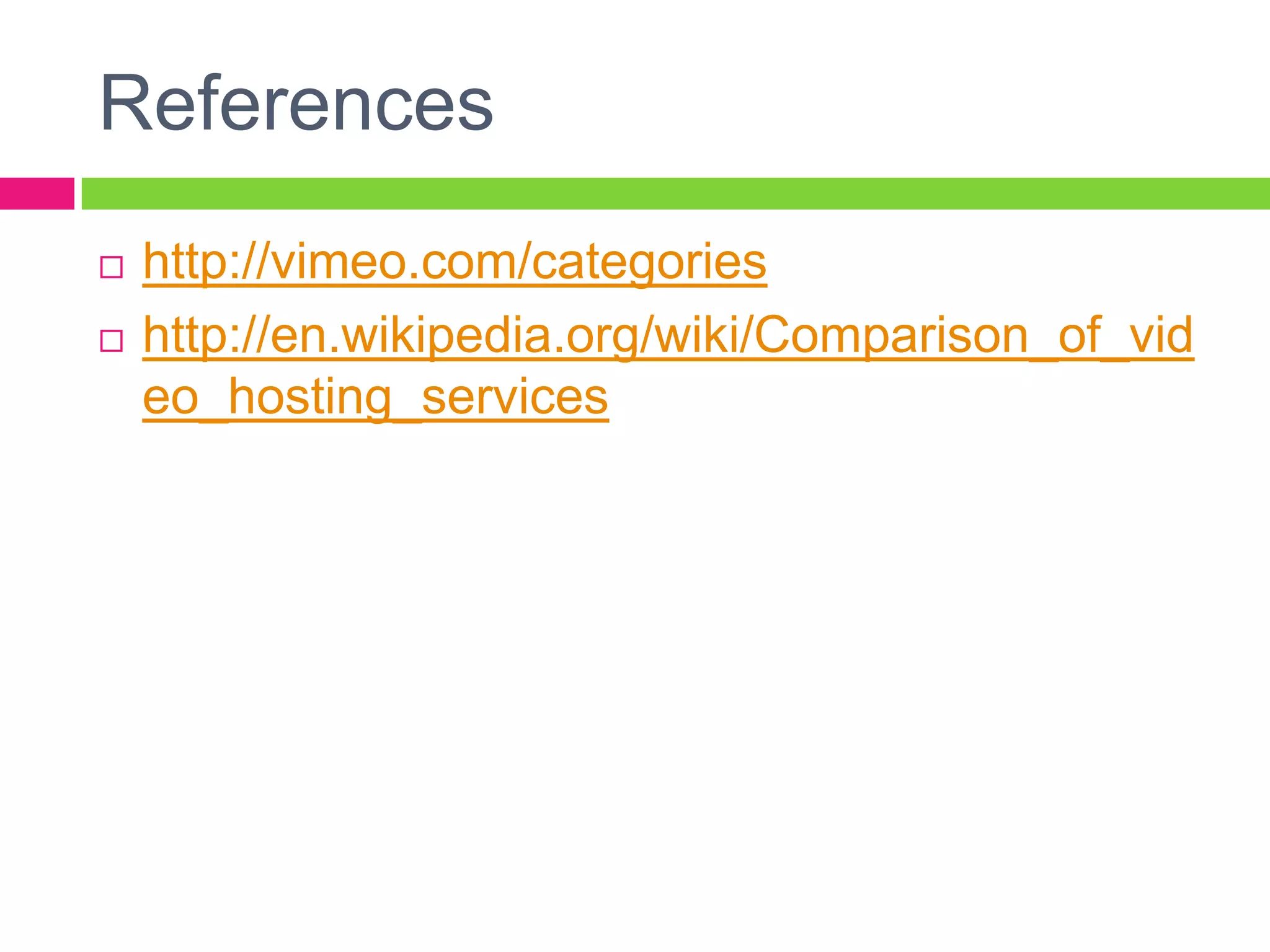Open the vimeo.com/categories link
This screenshot has height=952, width=1270.
click(455, 263)
